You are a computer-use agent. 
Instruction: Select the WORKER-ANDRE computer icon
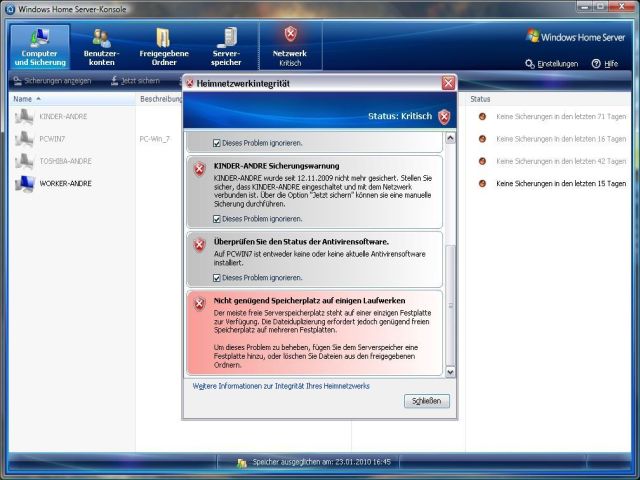(24, 184)
